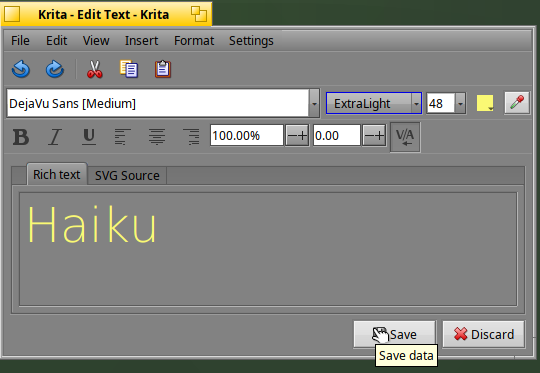Click the Save button
Screen dimensions: 540x373
(395, 334)
